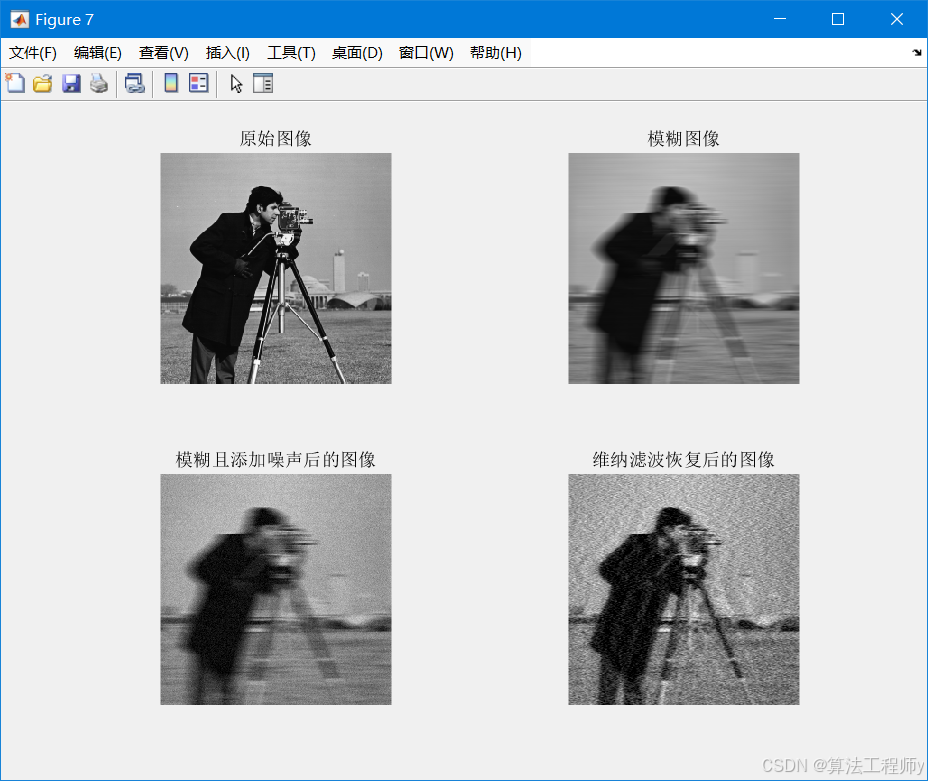
Task: Open the 桌面(D) menu
Action: (357, 53)
